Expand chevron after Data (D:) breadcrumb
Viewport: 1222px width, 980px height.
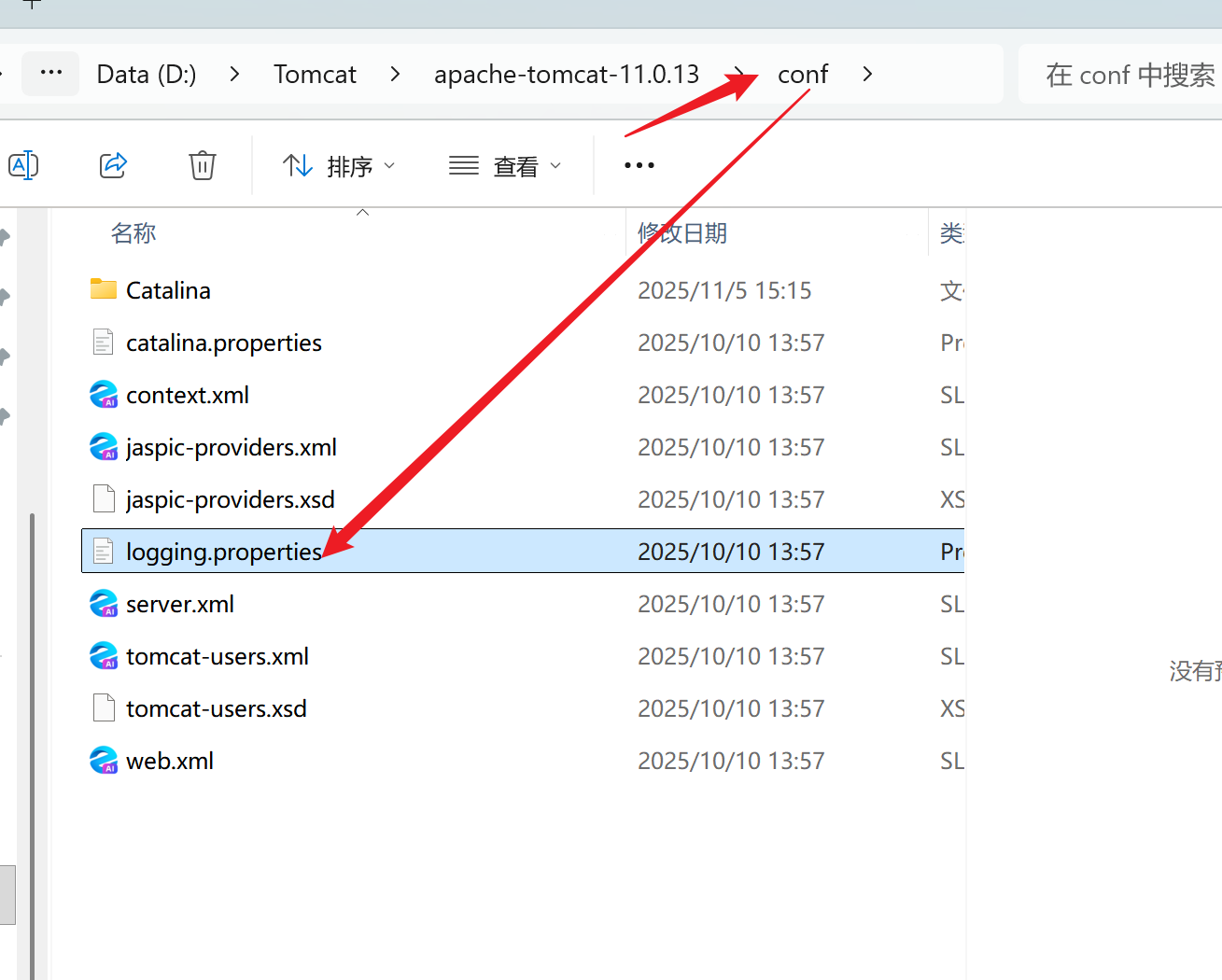coord(234,74)
